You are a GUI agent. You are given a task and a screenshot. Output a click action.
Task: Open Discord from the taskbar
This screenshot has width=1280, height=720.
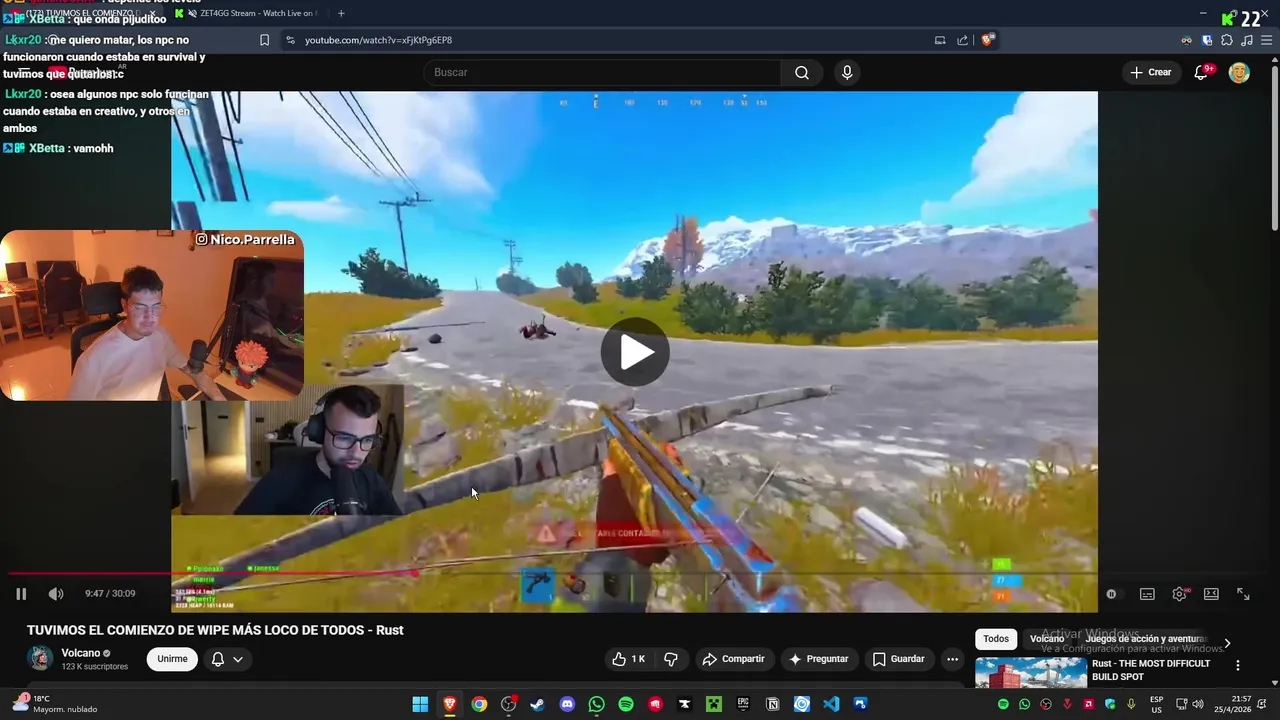tap(567, 704)
